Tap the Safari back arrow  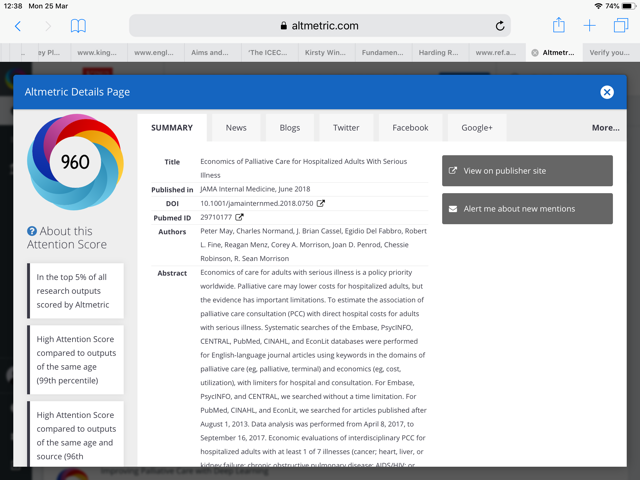[x=18, y=26]
